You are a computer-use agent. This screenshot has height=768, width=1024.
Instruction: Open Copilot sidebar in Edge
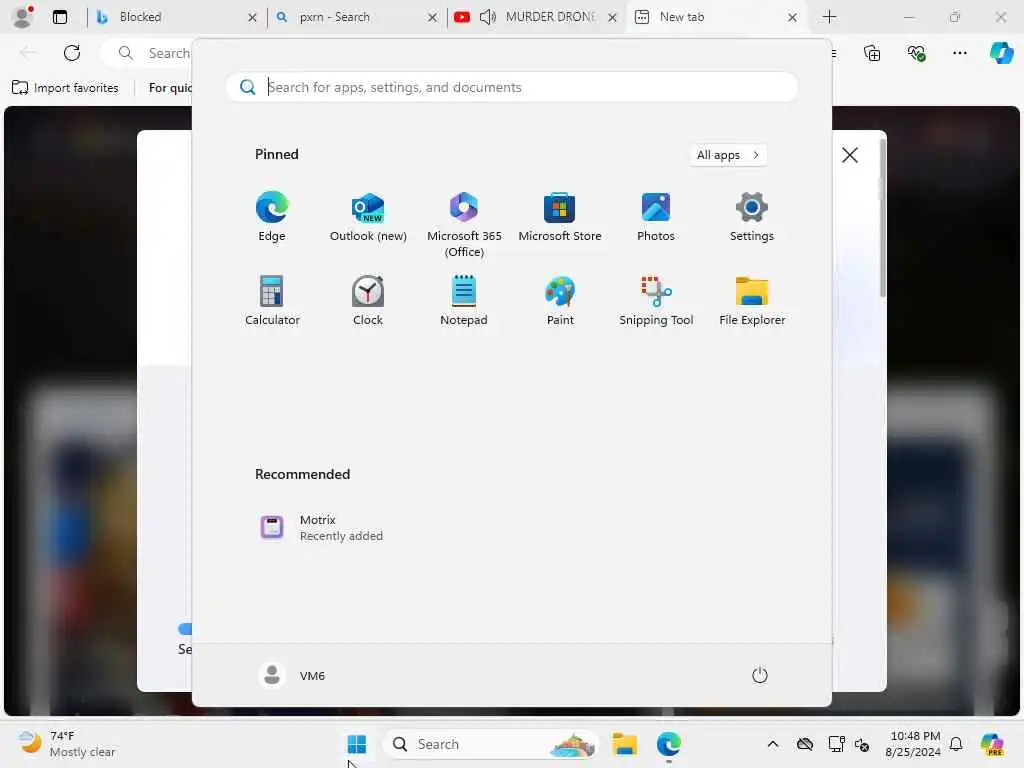tap(1001, 53)
